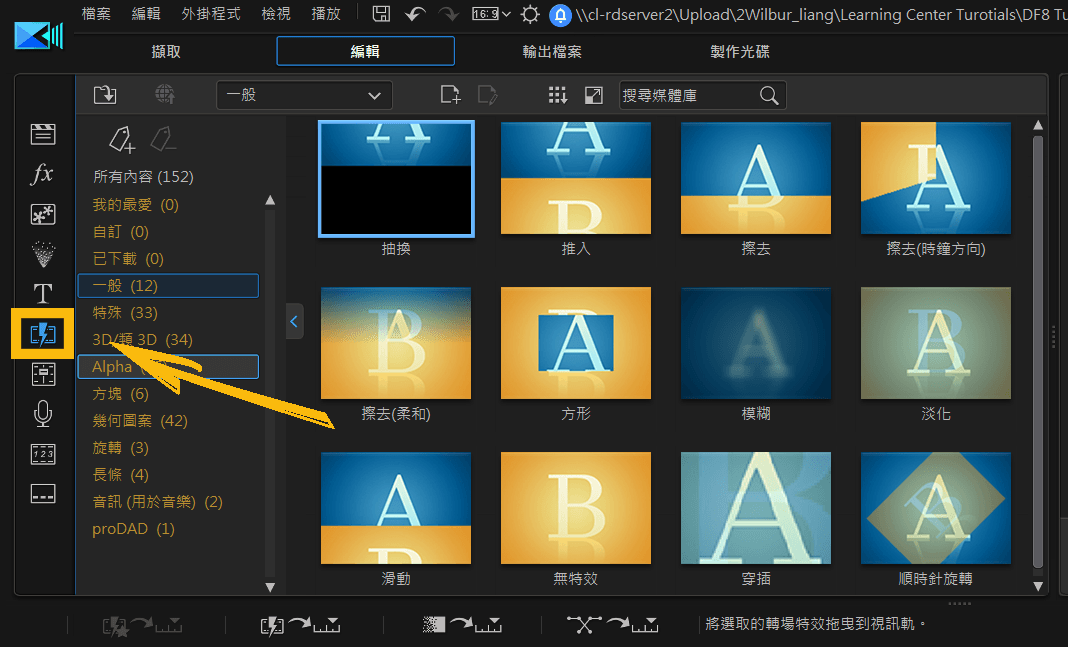Open the 檔案 menu
Viewport: 1068px width, 647px height.
point(96,14)
